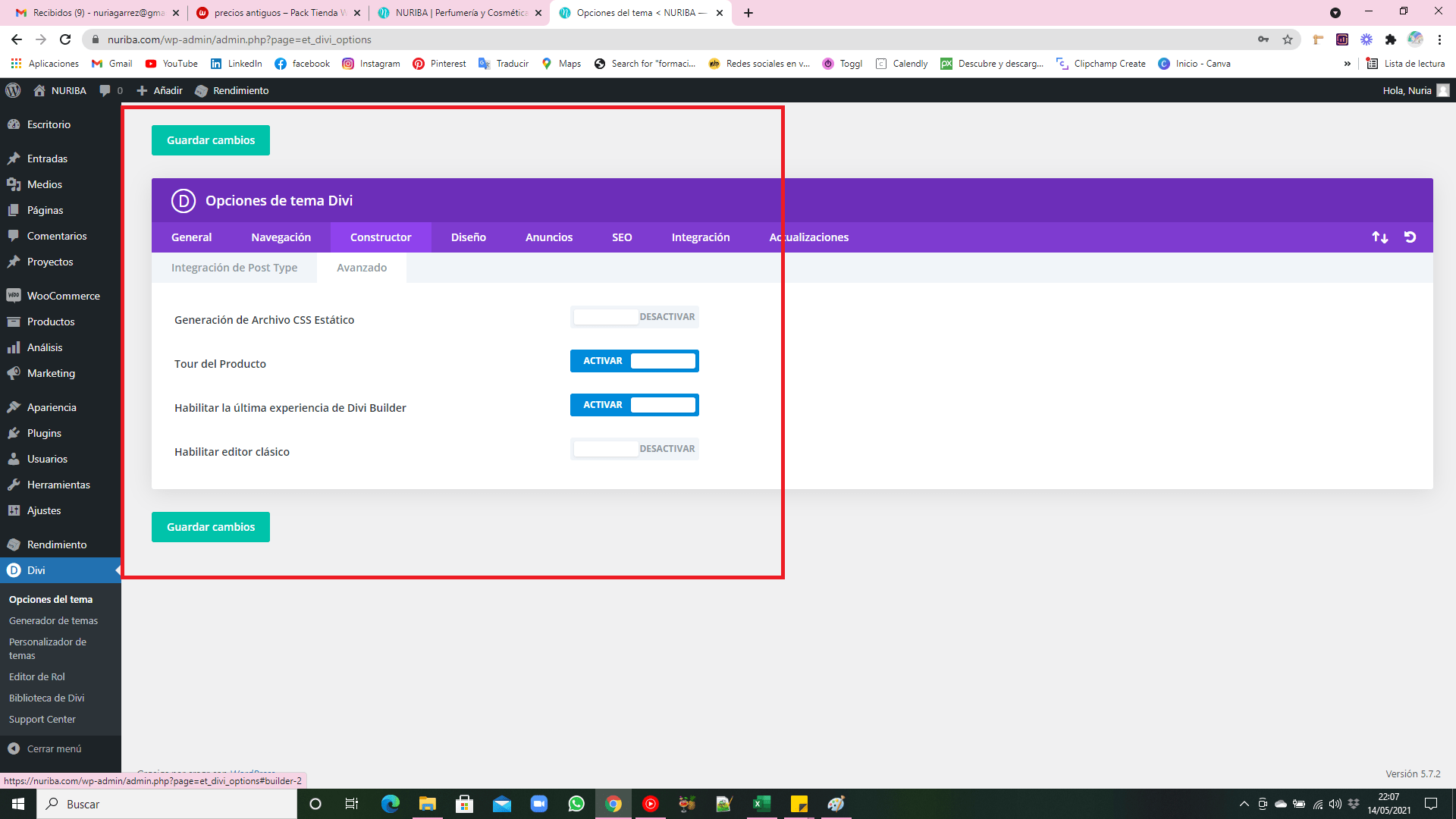The image size is (1456, 819).
Task: Open WhatsApp from taskbar
Action: click(x=576, y=804)
